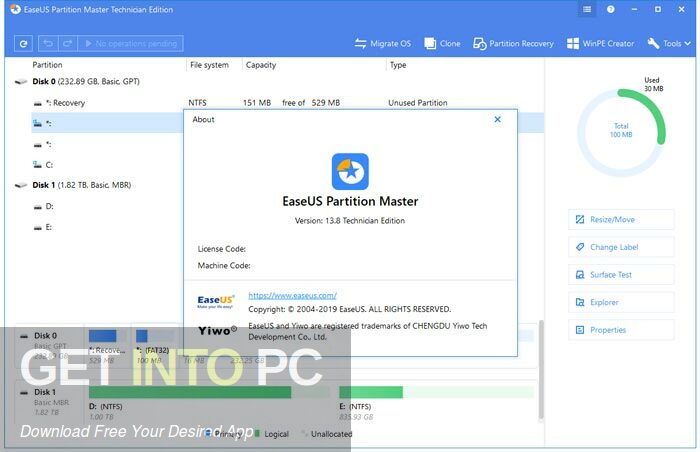This screenshot has width=700, height=452.
Task: Click the Undo arrow button
Action: (x=48, y=43)
